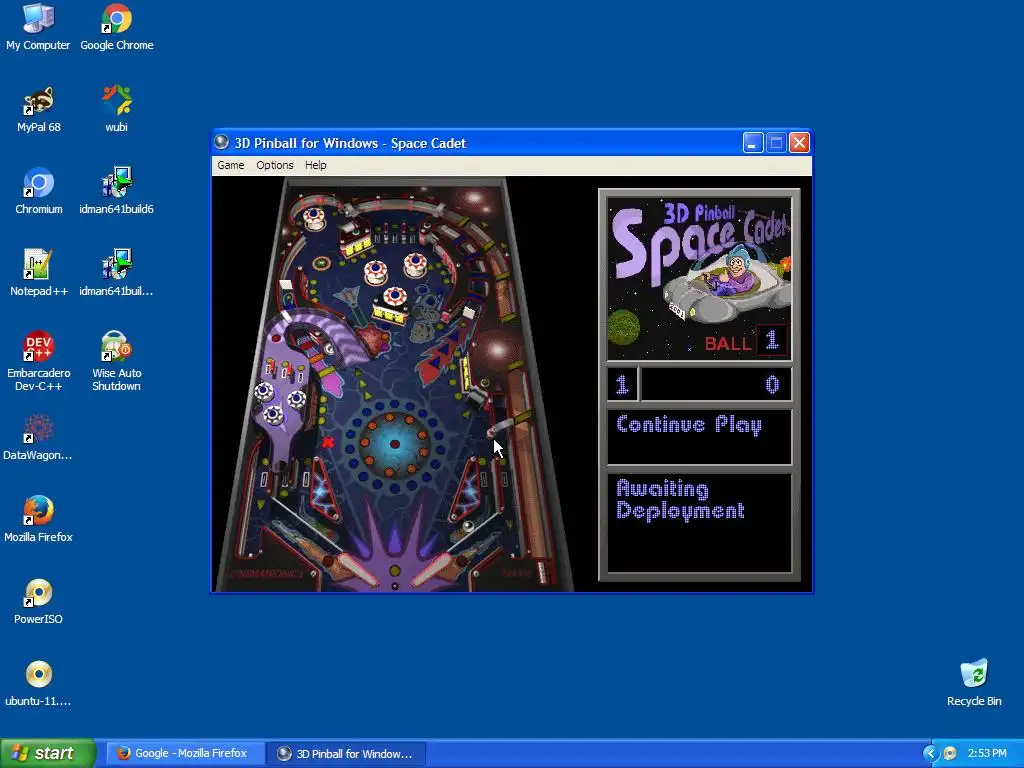Click the red X marker on table

pos(328,442)
